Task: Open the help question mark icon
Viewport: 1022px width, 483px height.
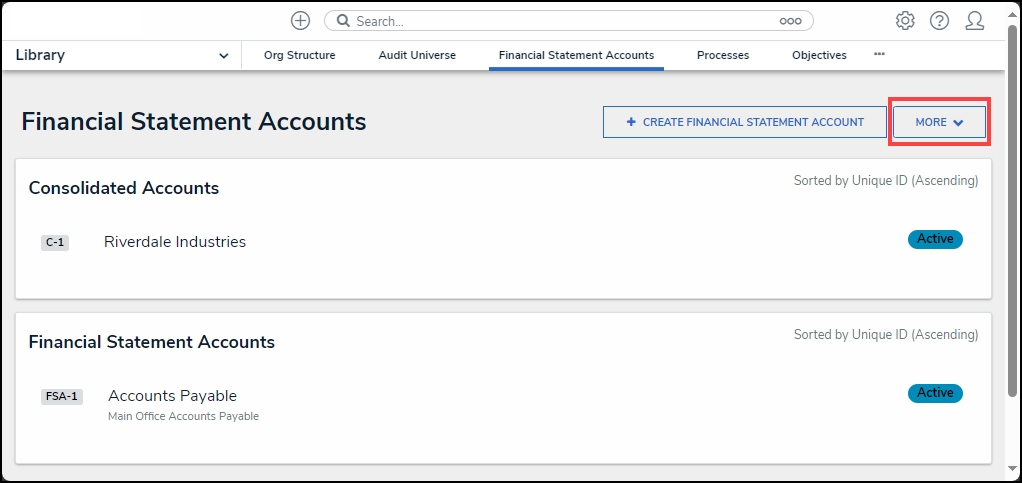Action: [x=939, y=21]
